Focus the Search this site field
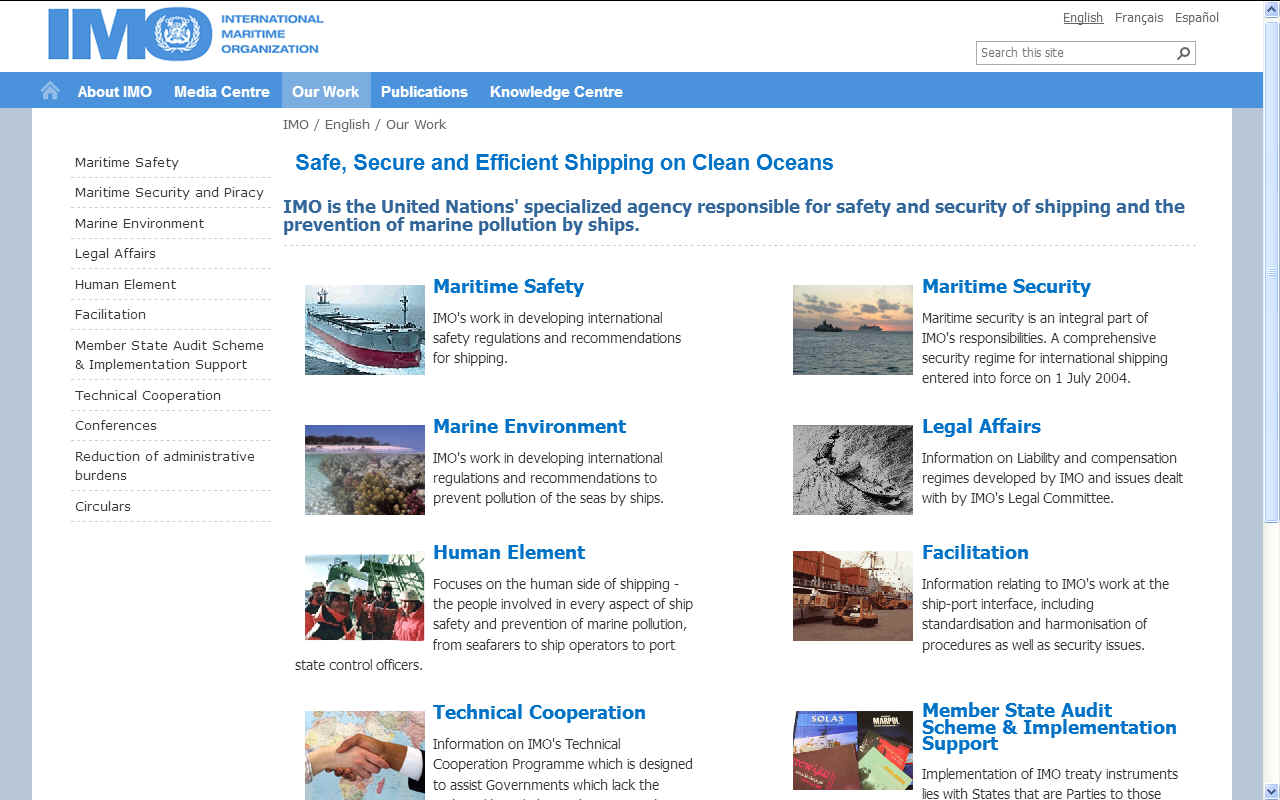The height and width of the screenshot is (800, 1280). click(1075, 53)
